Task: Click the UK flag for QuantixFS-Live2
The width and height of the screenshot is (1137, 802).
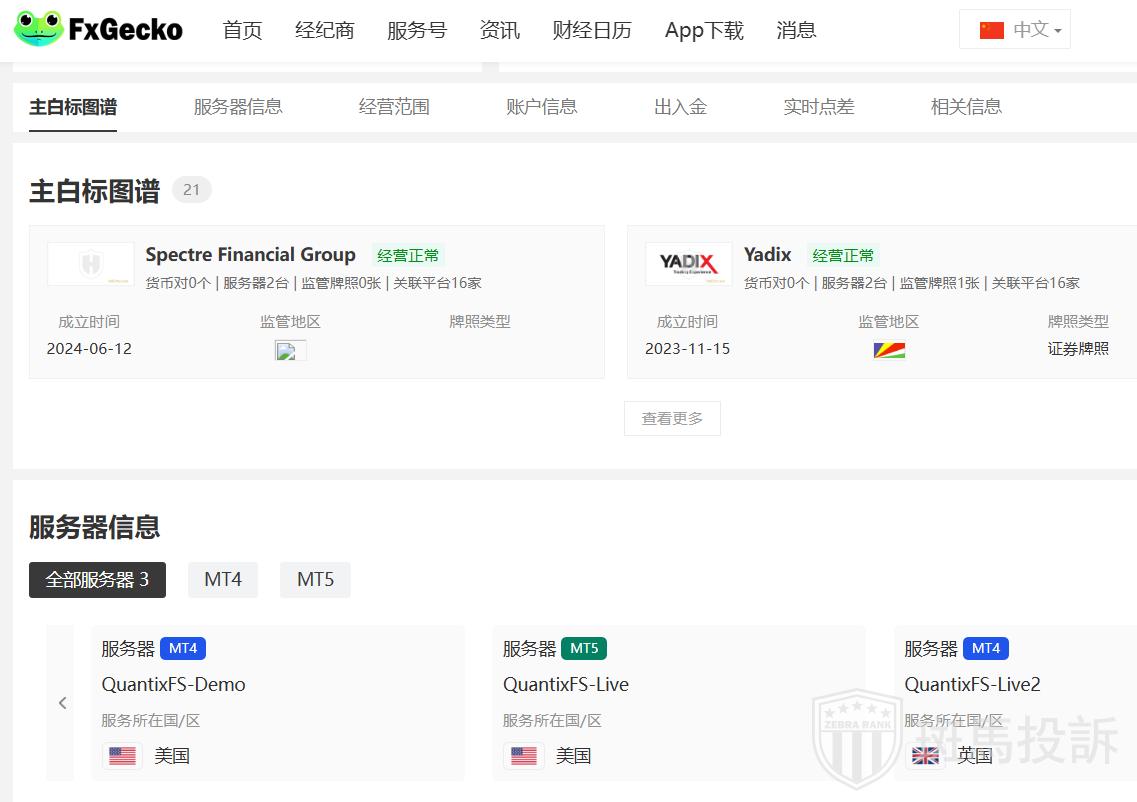Action: point(925,756)
